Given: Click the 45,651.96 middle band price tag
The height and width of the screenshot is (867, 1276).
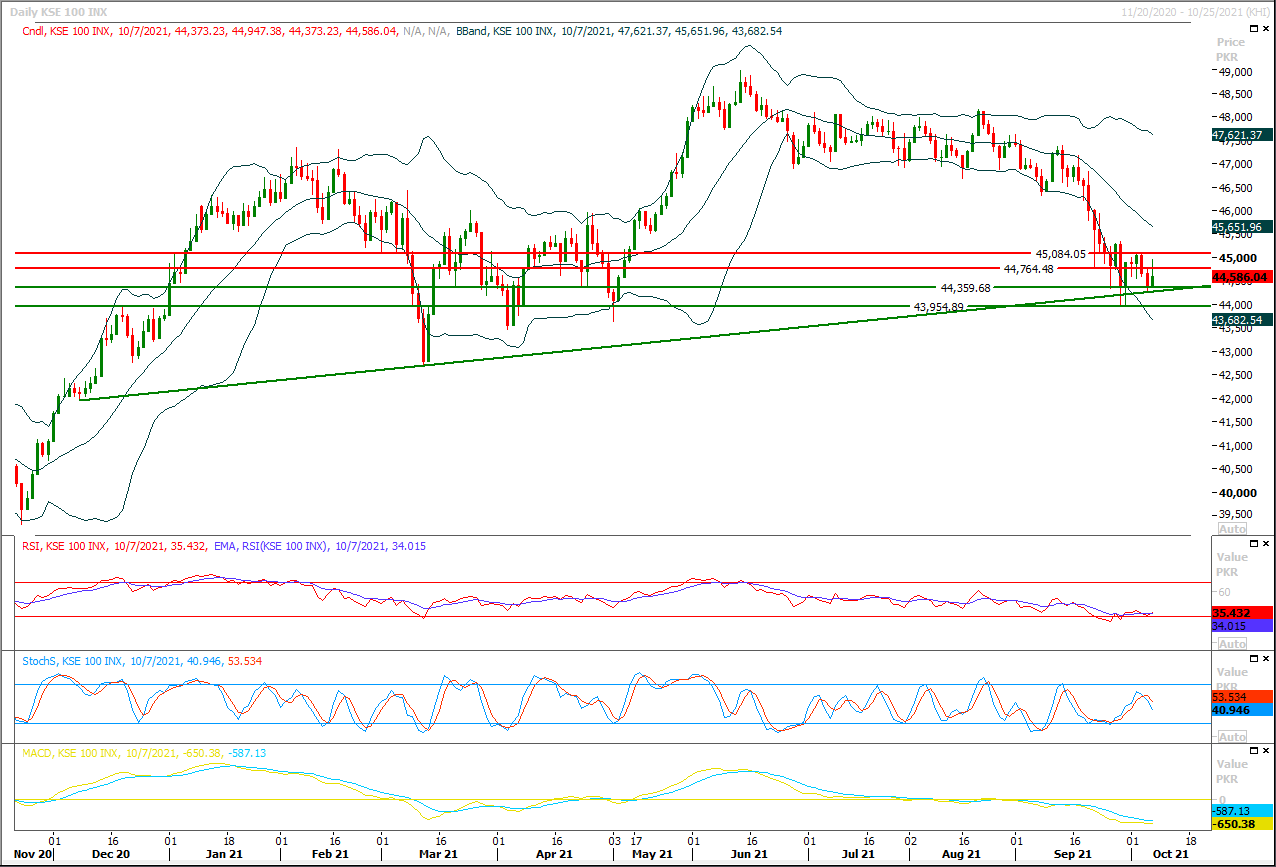Looking at the screenshot, I should (x=1240, y=227).
